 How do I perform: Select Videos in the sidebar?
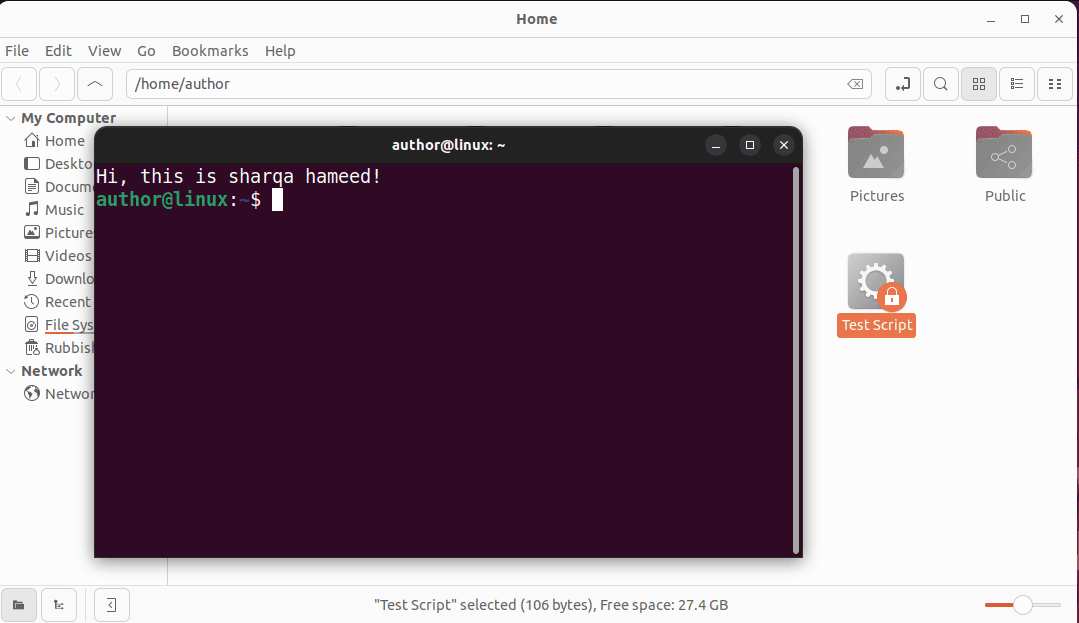(x=58, y=256)
